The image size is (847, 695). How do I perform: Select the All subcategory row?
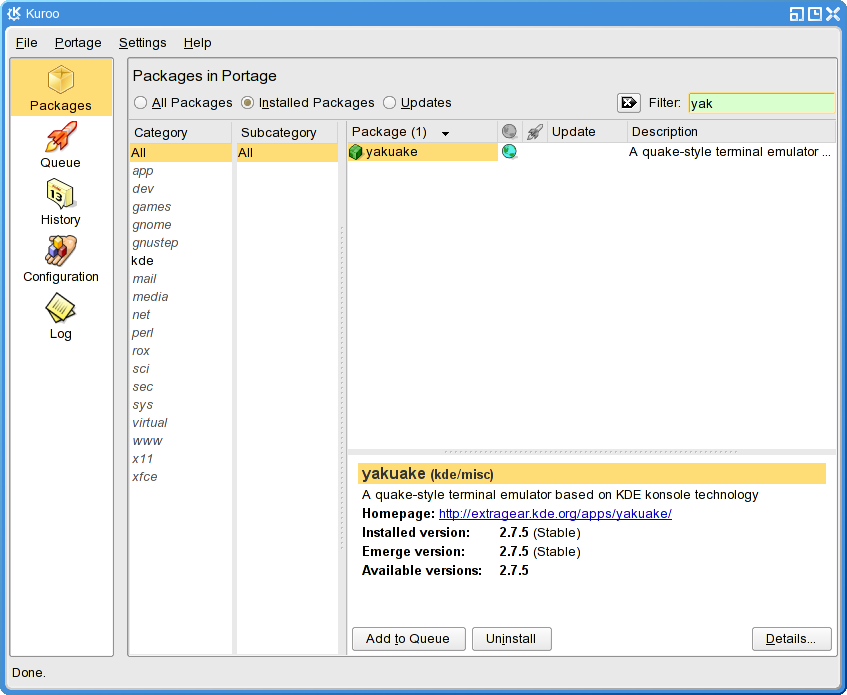(287, 153)
